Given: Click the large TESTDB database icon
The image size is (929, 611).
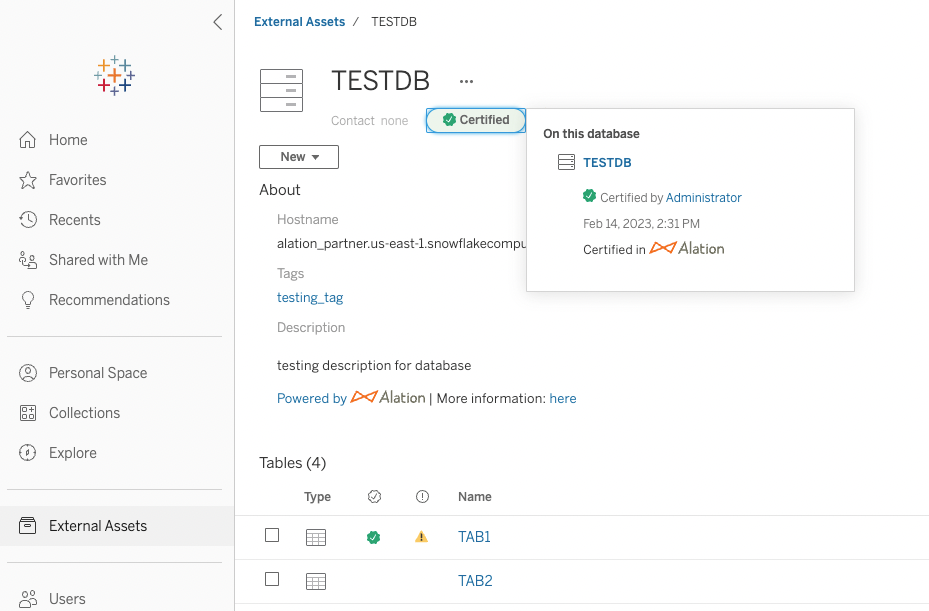Looking at the screenshot, I should (x=281, y=91).
